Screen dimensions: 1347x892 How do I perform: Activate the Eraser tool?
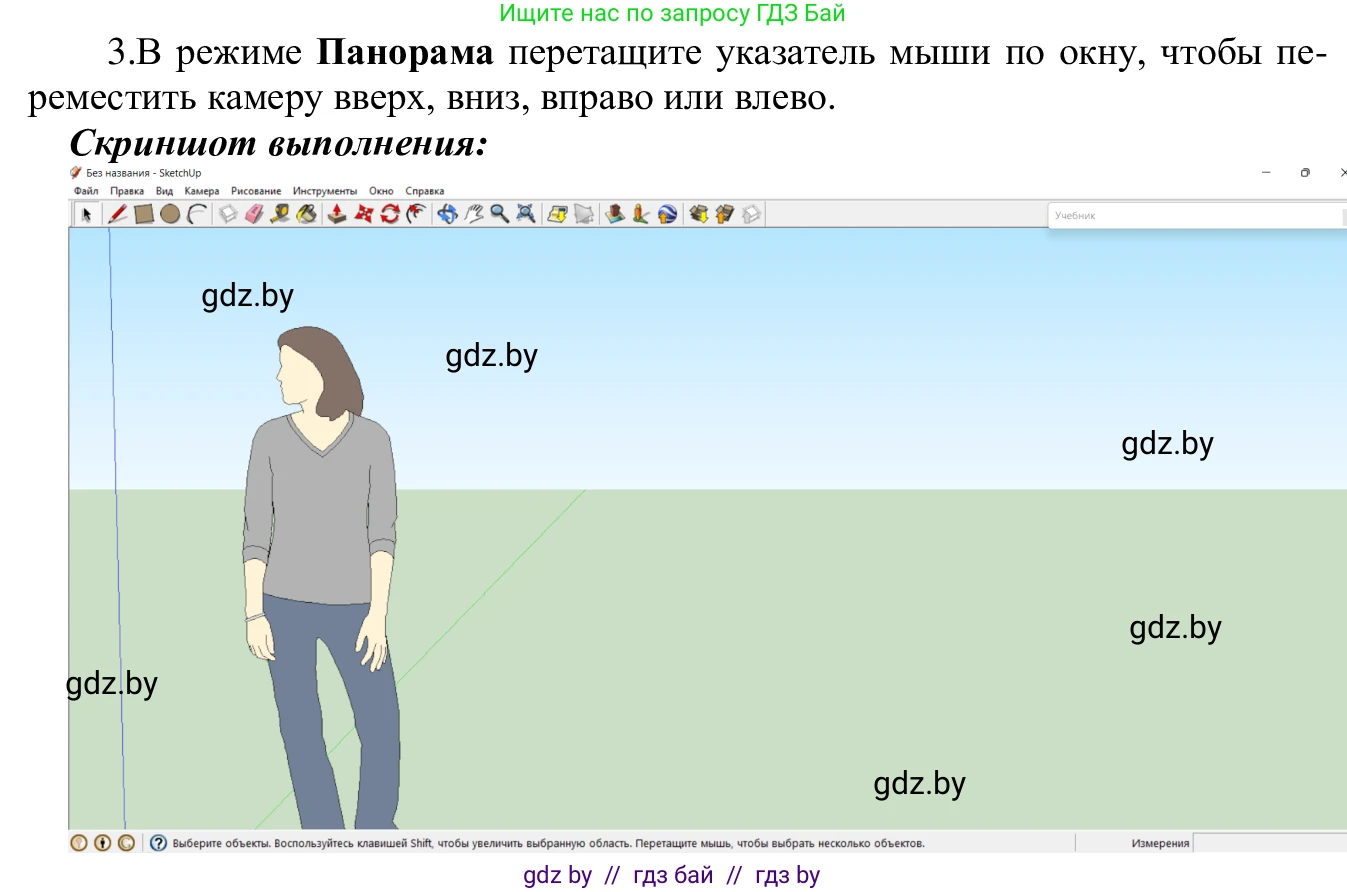click(x=253, y=214)
